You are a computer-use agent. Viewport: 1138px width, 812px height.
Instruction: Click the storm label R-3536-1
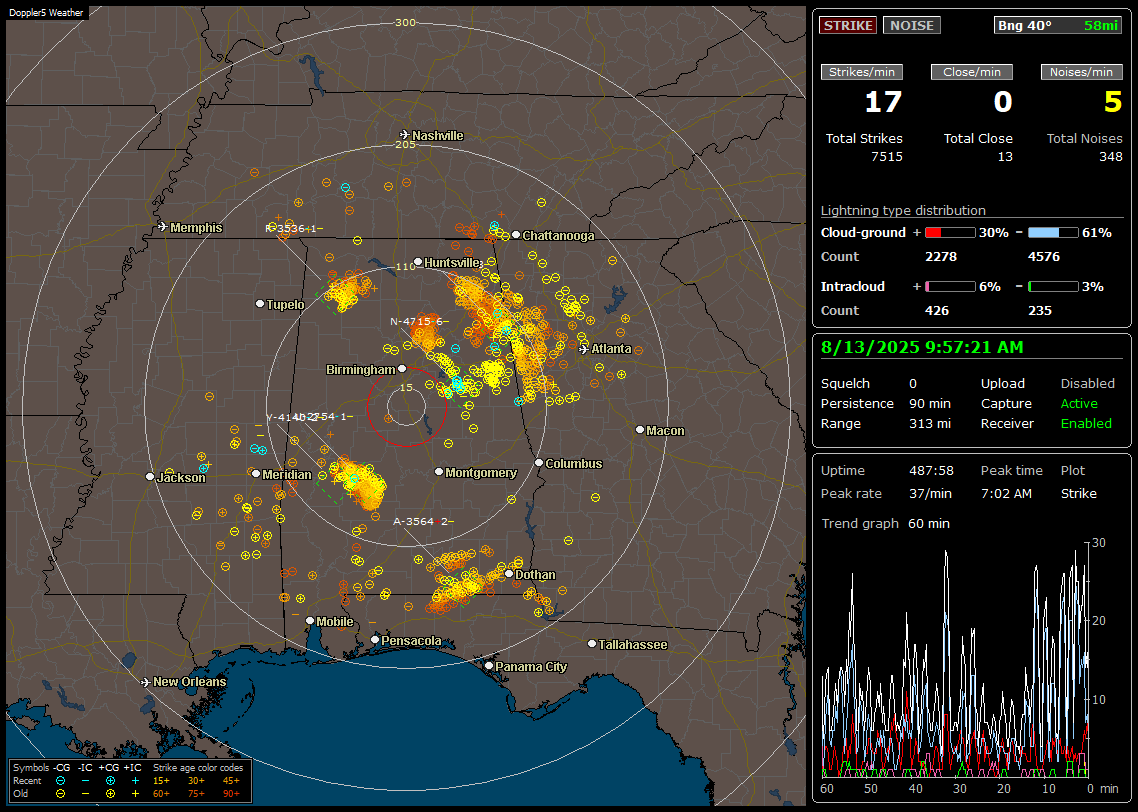(x=294, y=228)
